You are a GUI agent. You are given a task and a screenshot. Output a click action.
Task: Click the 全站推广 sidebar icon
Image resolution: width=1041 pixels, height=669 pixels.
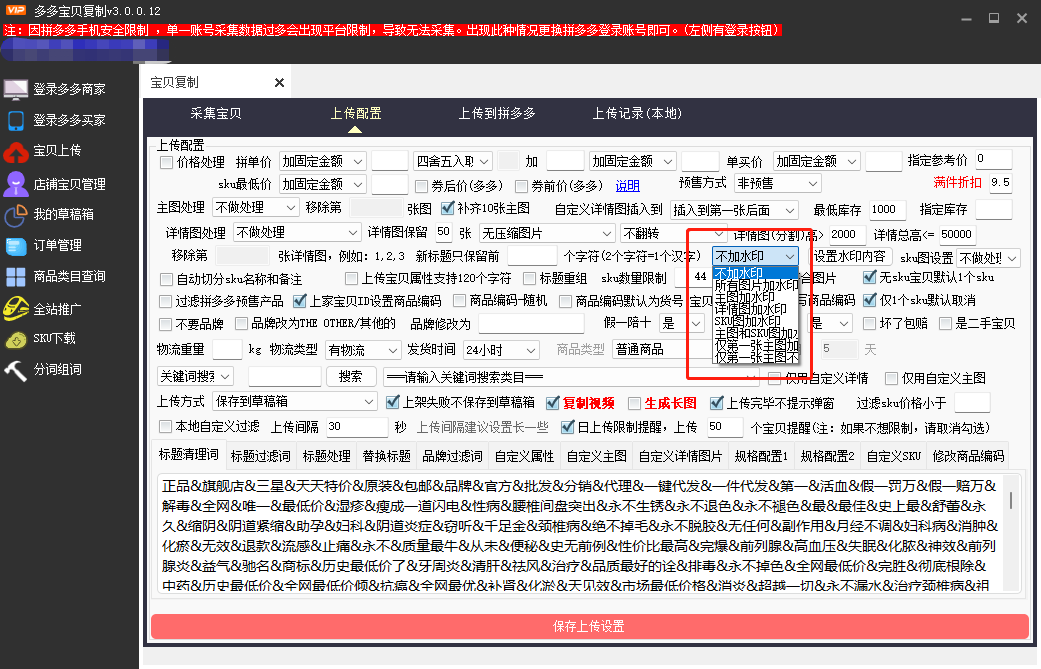tap(16, 309)
